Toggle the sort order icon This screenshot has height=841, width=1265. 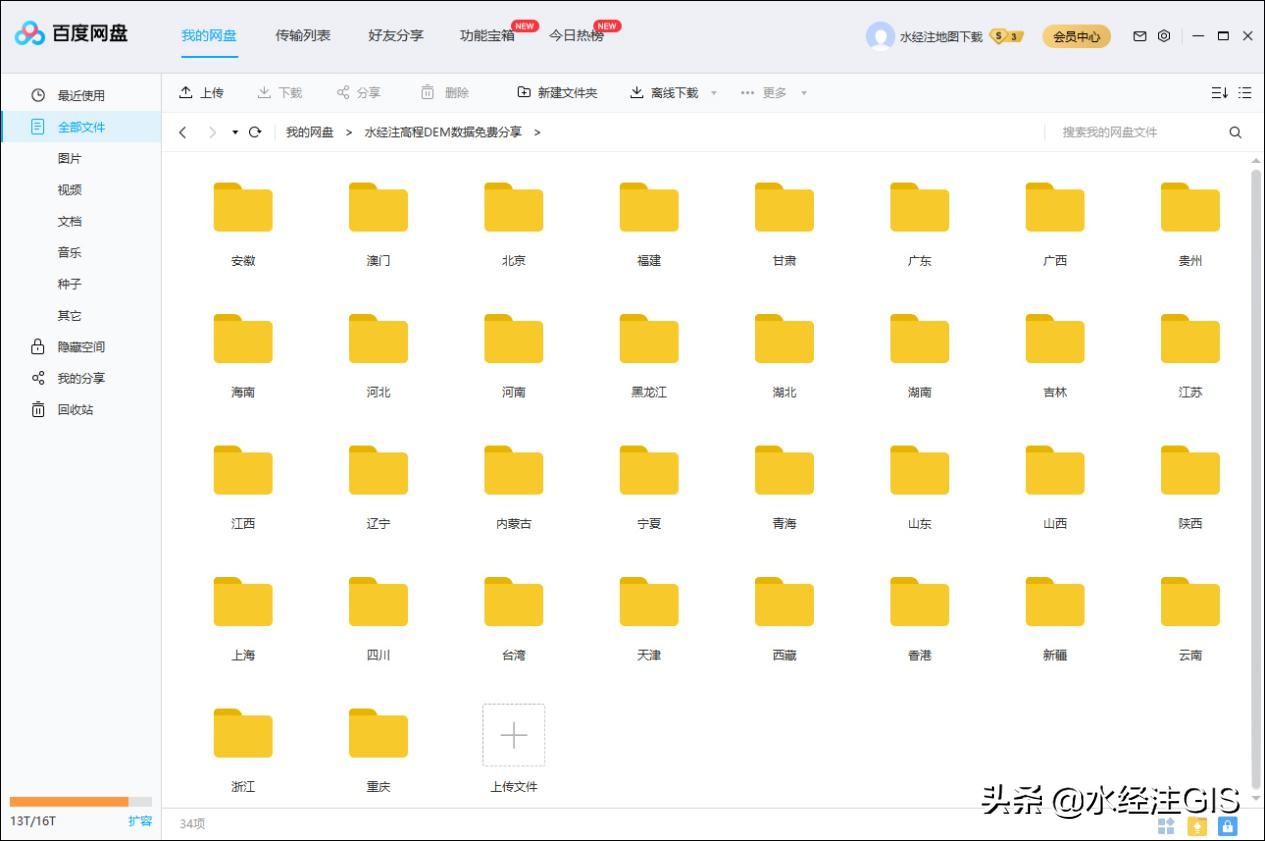[1219, 92]
